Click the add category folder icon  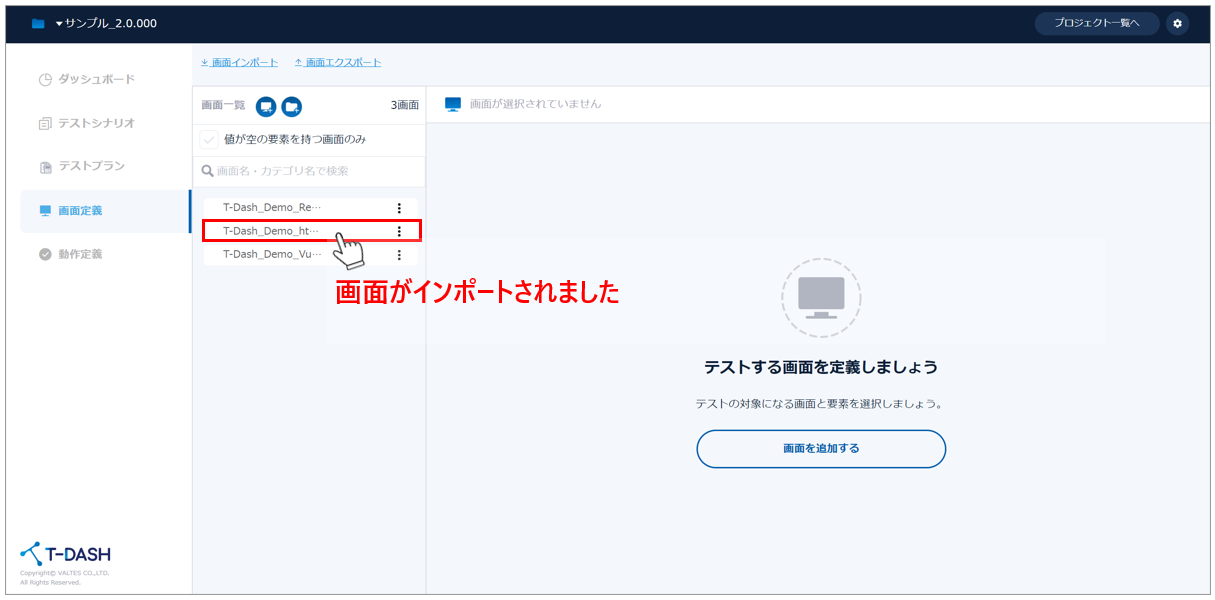point(291,106)
